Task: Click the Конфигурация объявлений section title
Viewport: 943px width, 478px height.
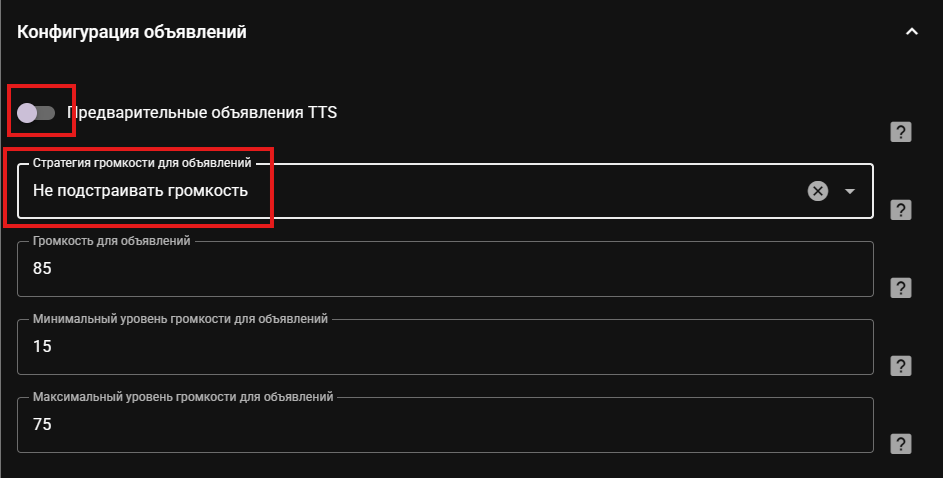Action: click(132, 32)
